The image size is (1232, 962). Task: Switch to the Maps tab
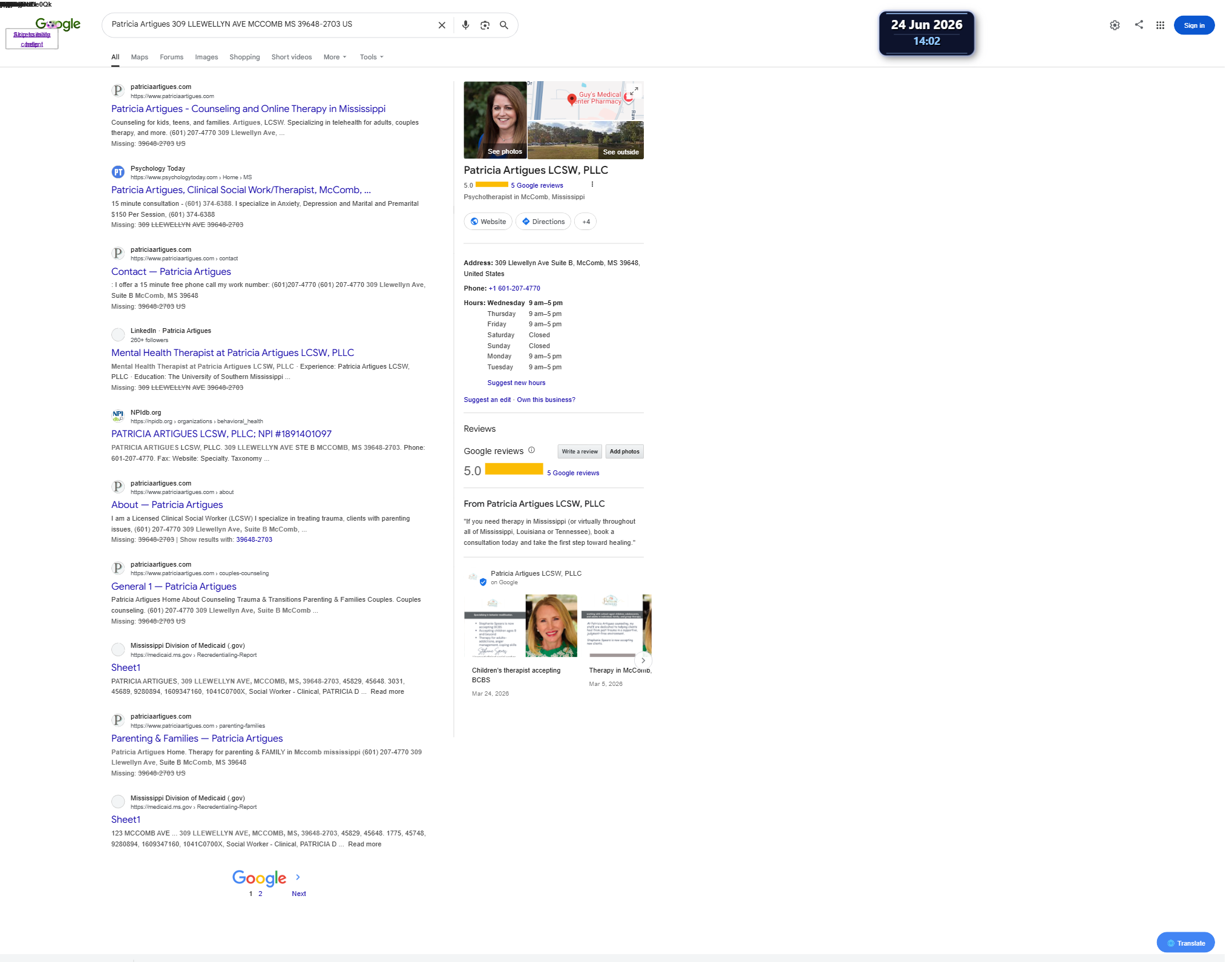click(140, 57)
